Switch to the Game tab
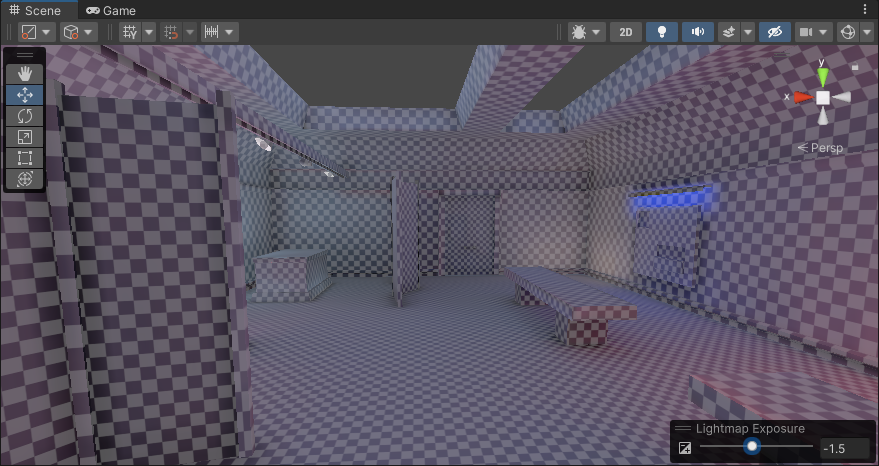Screen dimensions: 879x466 111,10
